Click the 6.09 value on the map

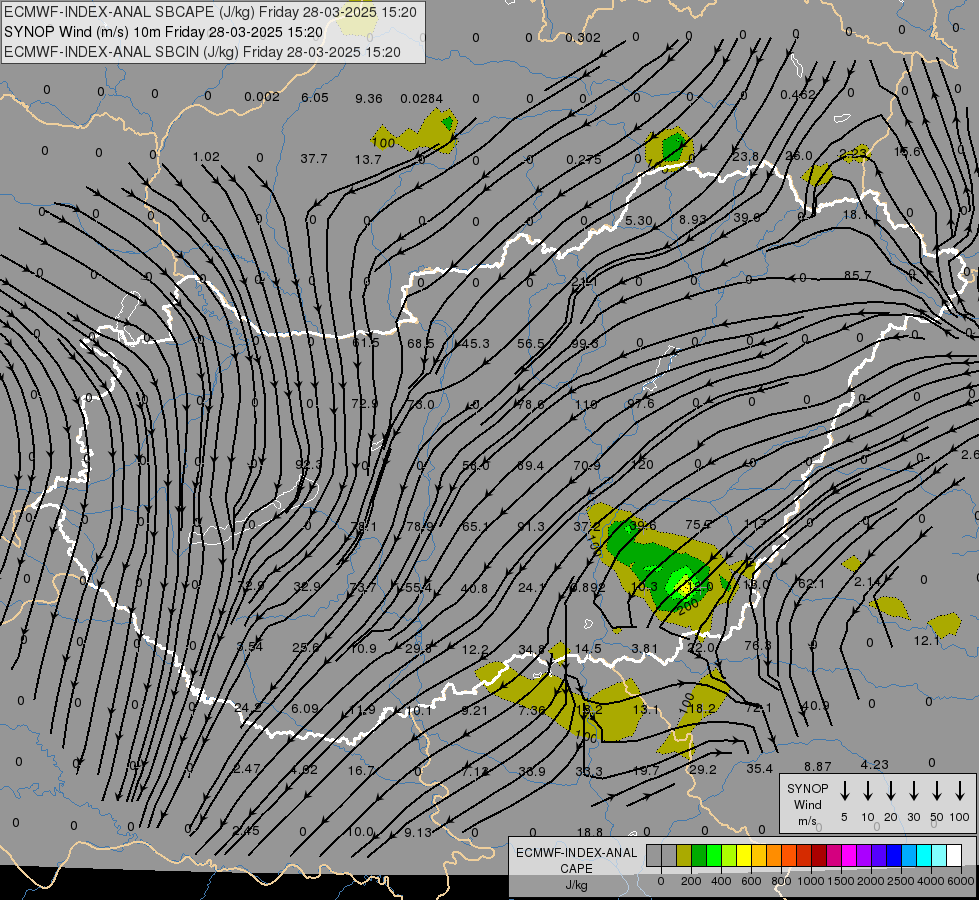click(x=305, y=708)
